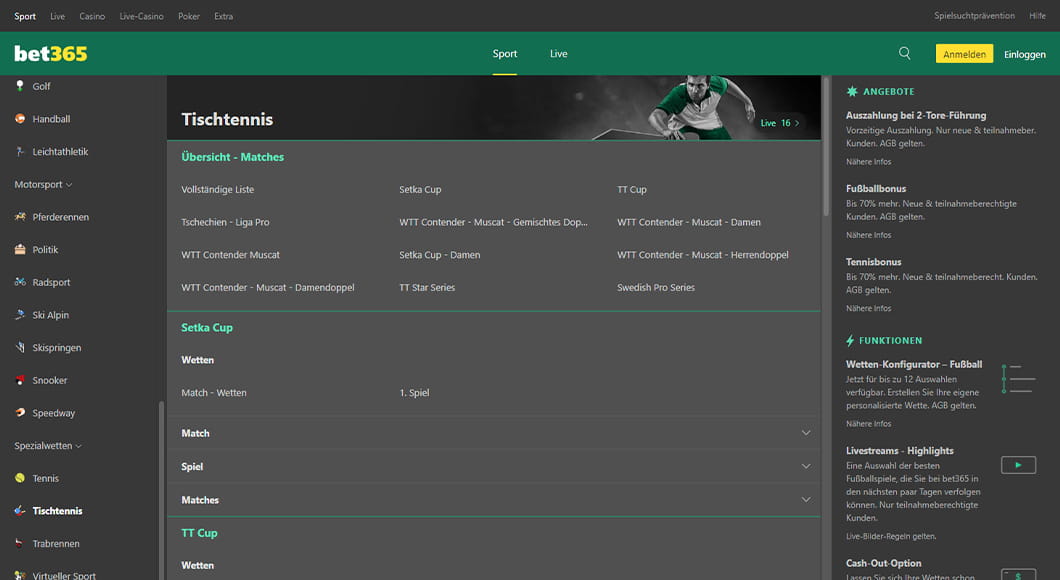Open TT Cup overview link
The height and width of the screenshot is (580, 1060).
click(631, 189)
